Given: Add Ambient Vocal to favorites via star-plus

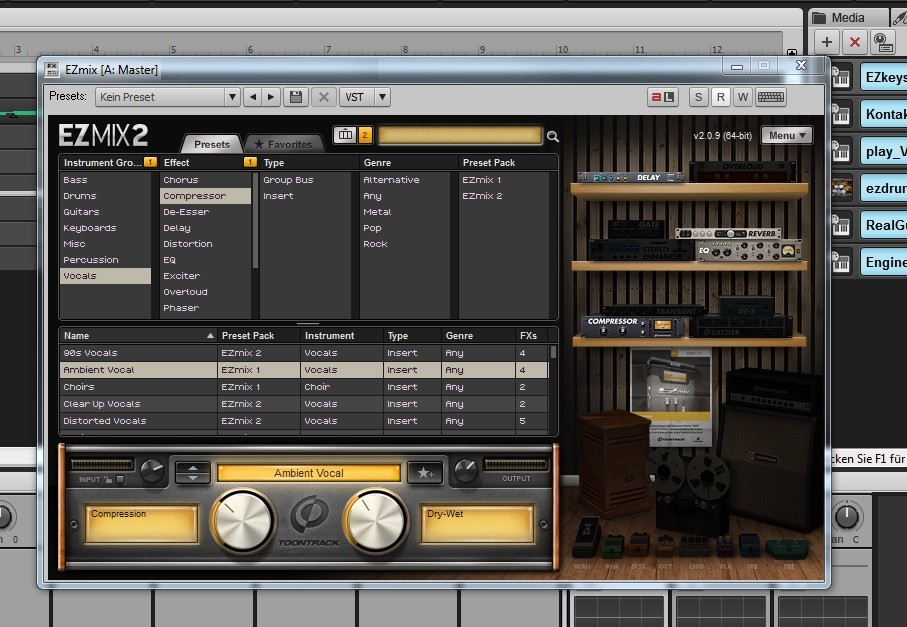Looking at the screenshot, I should [x=425, y=473].
